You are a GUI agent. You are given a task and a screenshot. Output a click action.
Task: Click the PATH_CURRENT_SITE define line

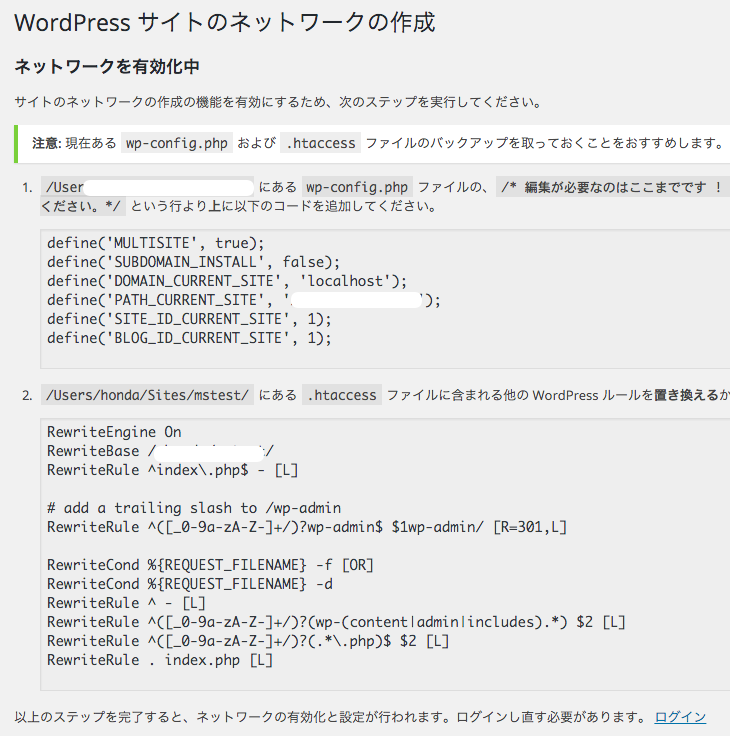coord(244,300)
